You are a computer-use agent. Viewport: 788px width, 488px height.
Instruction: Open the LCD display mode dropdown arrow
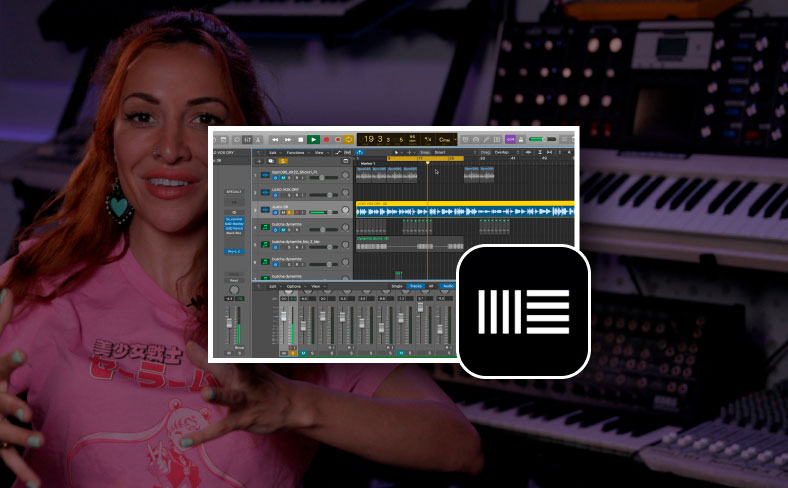click(455, 139)
